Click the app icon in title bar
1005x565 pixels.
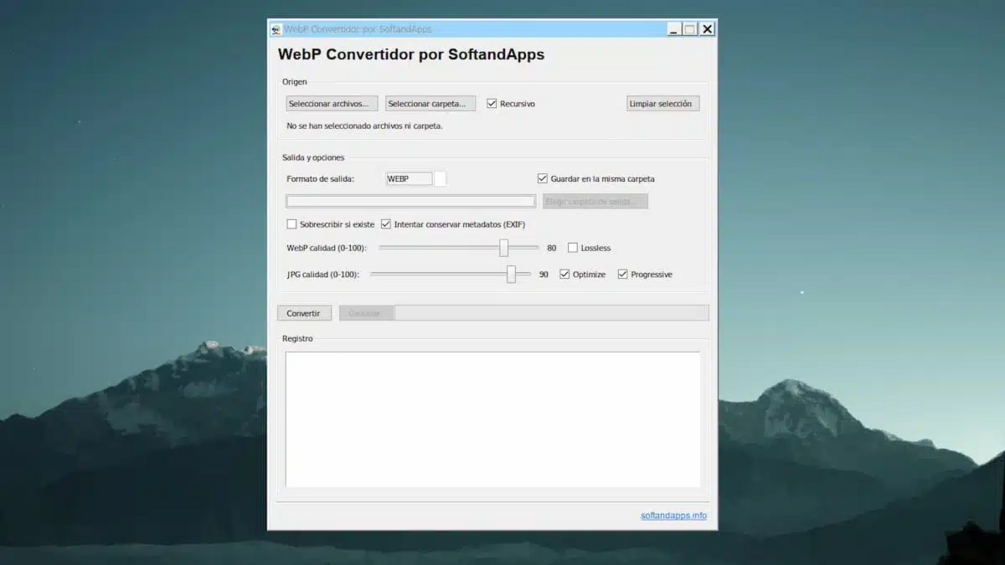click(276, 29)
